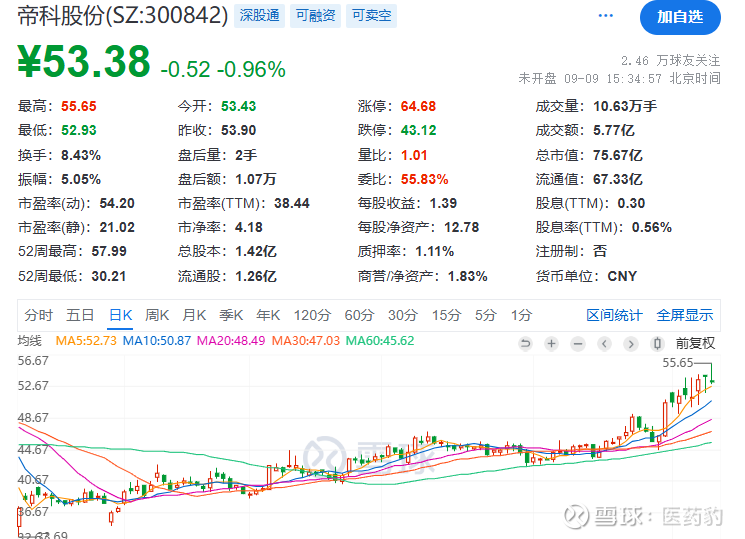Click the 换手 value 8.43%
745x539 pixels.
point(81,155)
